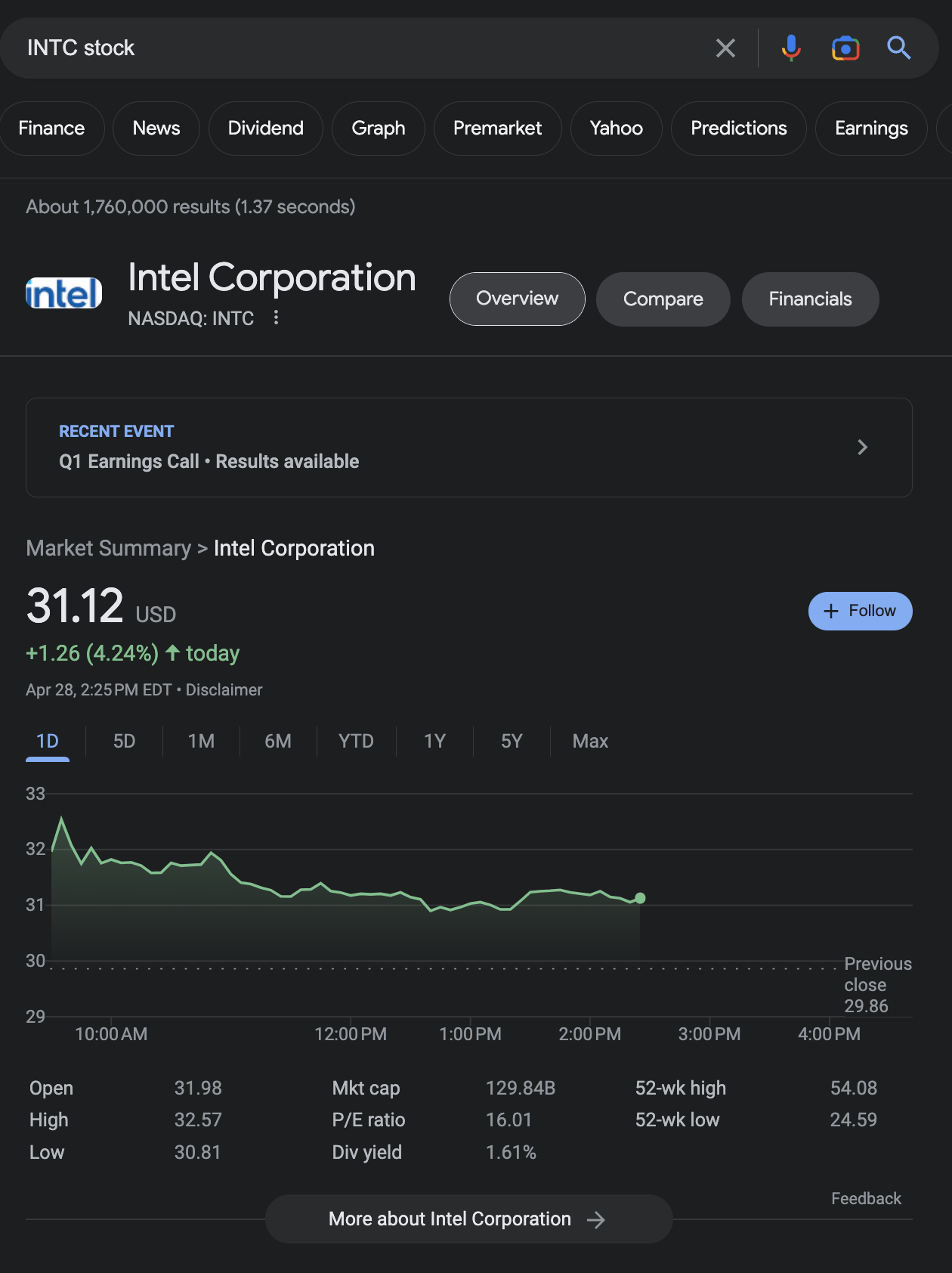Select the 5D chart range
Viewport: 952px width, 1273px height.
[124, 741]
